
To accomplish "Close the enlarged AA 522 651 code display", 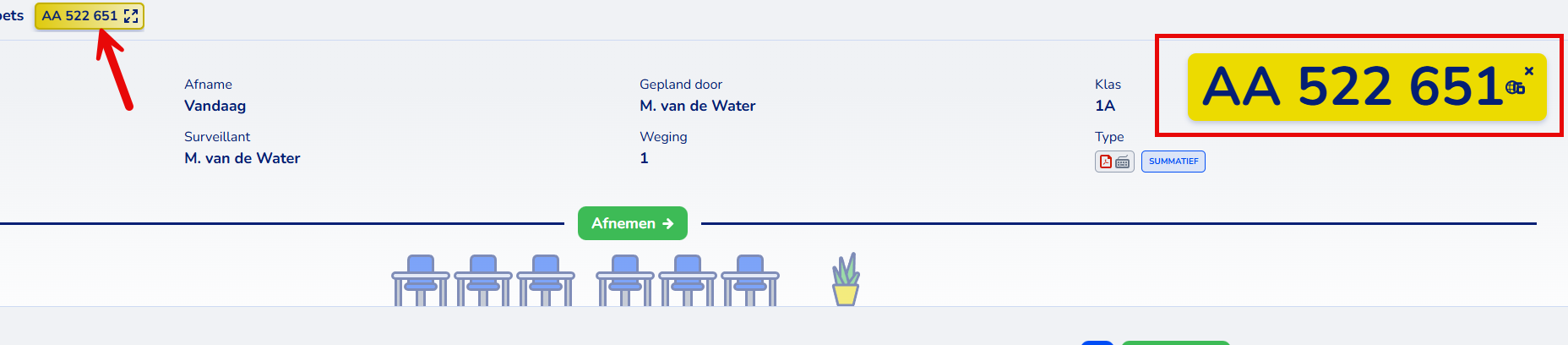I will point(1529,71).
